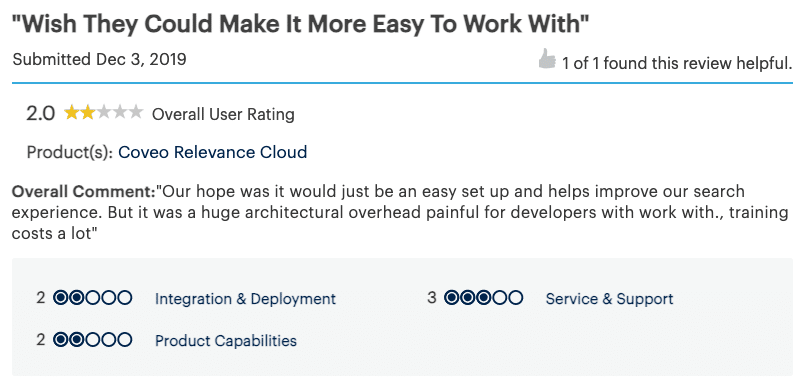808x389 pixels.
Task: Open the Service & Support rating link
Action: 609,299
